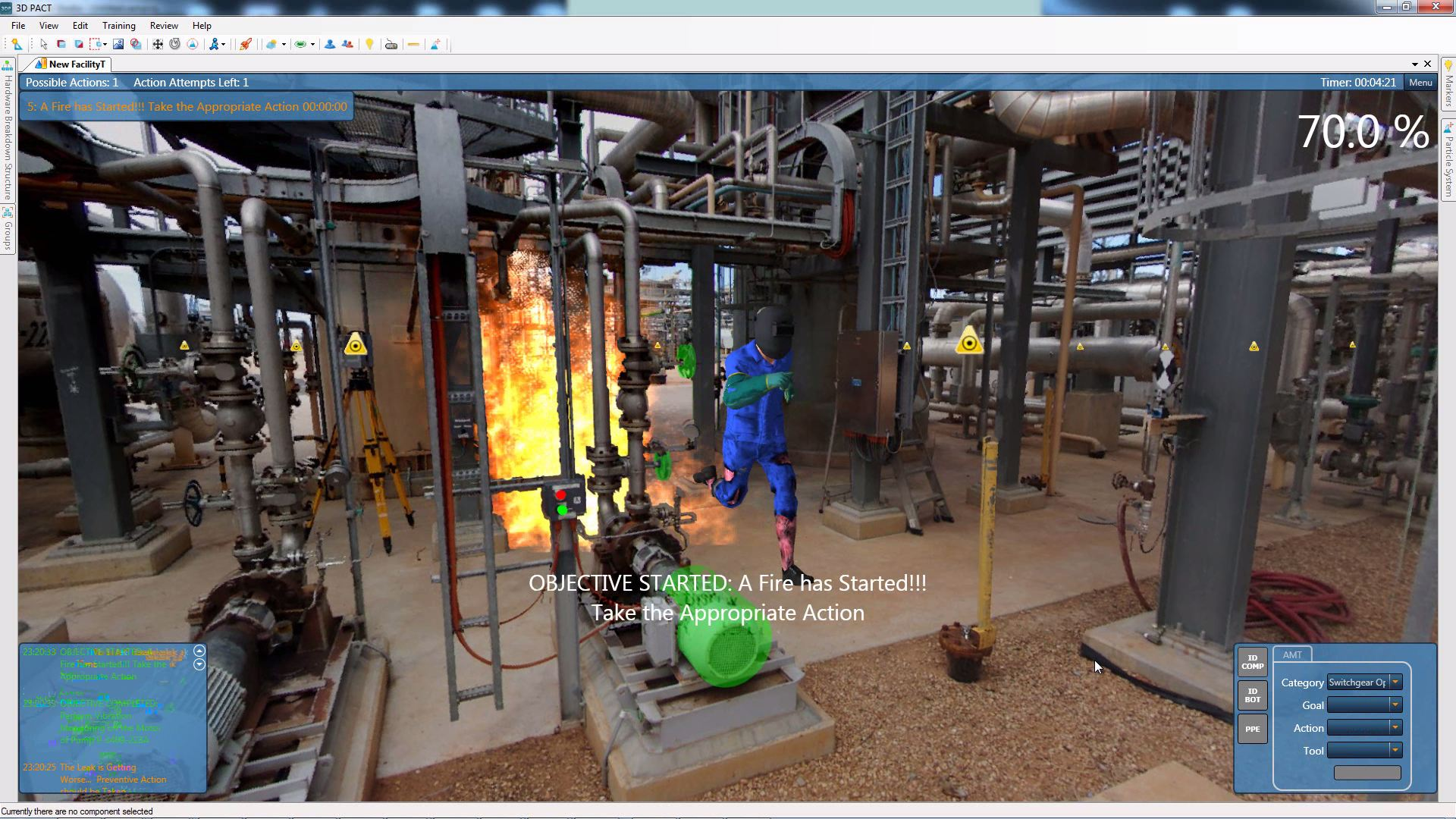The image size is (1456, 819).
Task: Click the picture image toolbar icon
Action: pyautogui.click(x=118, y=45)
